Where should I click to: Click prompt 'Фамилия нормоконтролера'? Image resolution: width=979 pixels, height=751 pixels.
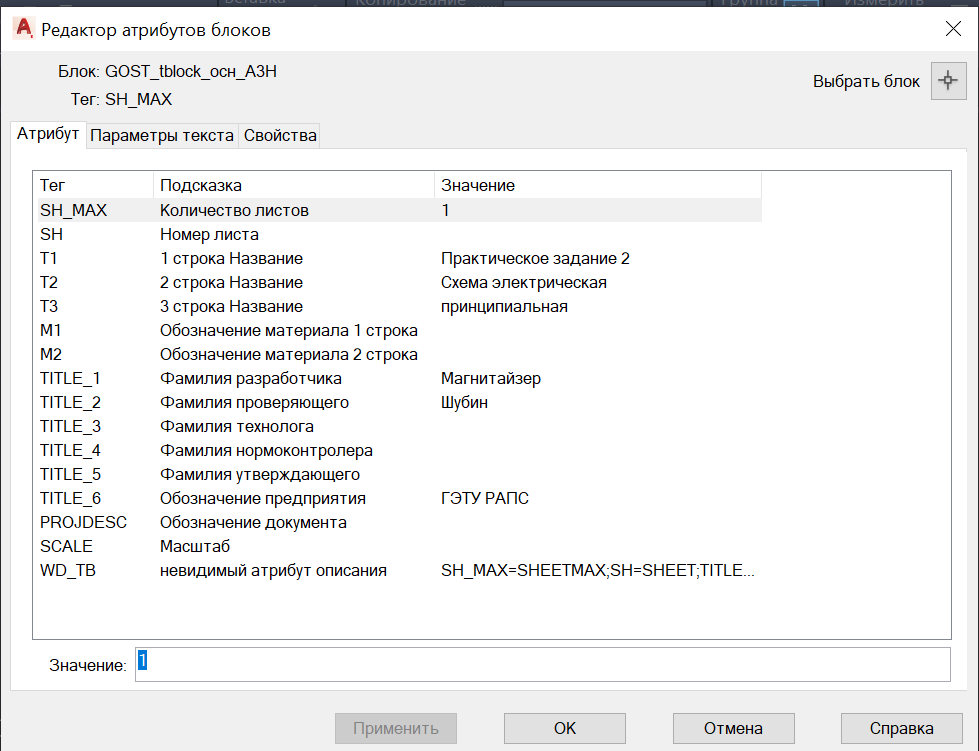(266, 451)
